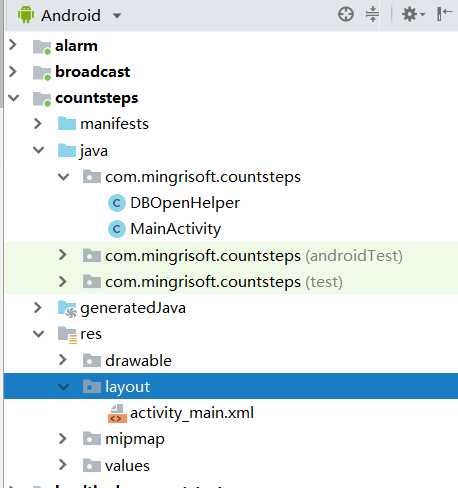Click the values folder icon
This screenshot has width=458, height=488.
(92, 465)
